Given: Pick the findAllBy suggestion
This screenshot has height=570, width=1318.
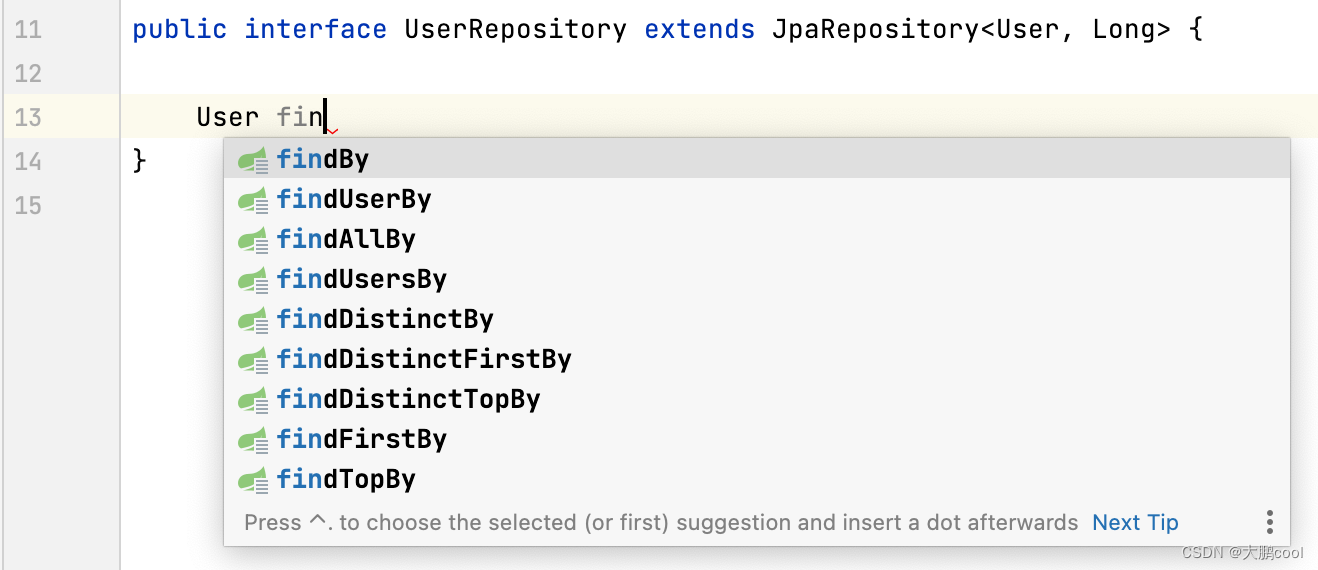Looking at the screenshot, I should click(346, 239).
